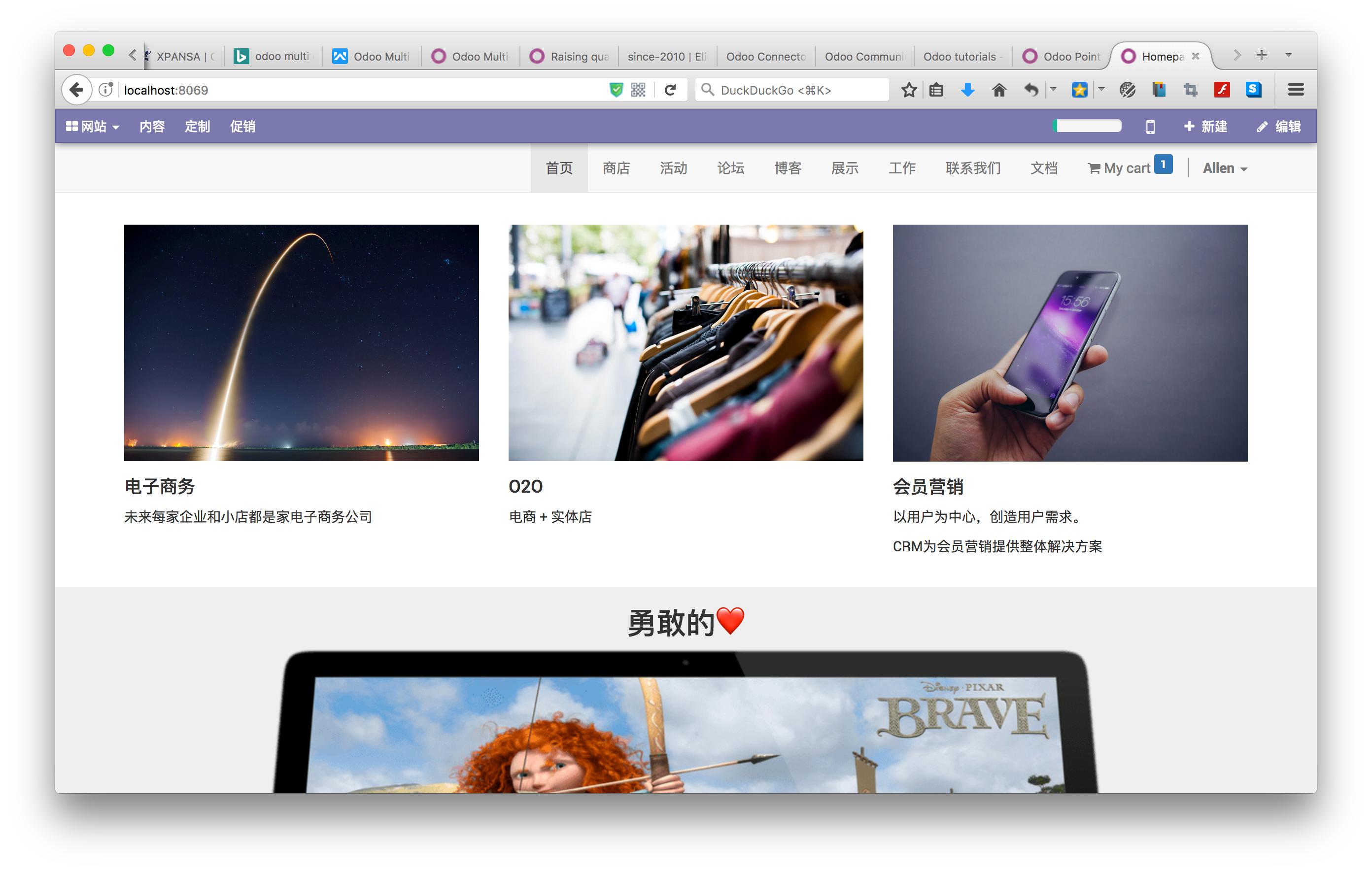1372x872 pixels.
Task: Switch to the 商店 tab
Action: pos(616,168)
